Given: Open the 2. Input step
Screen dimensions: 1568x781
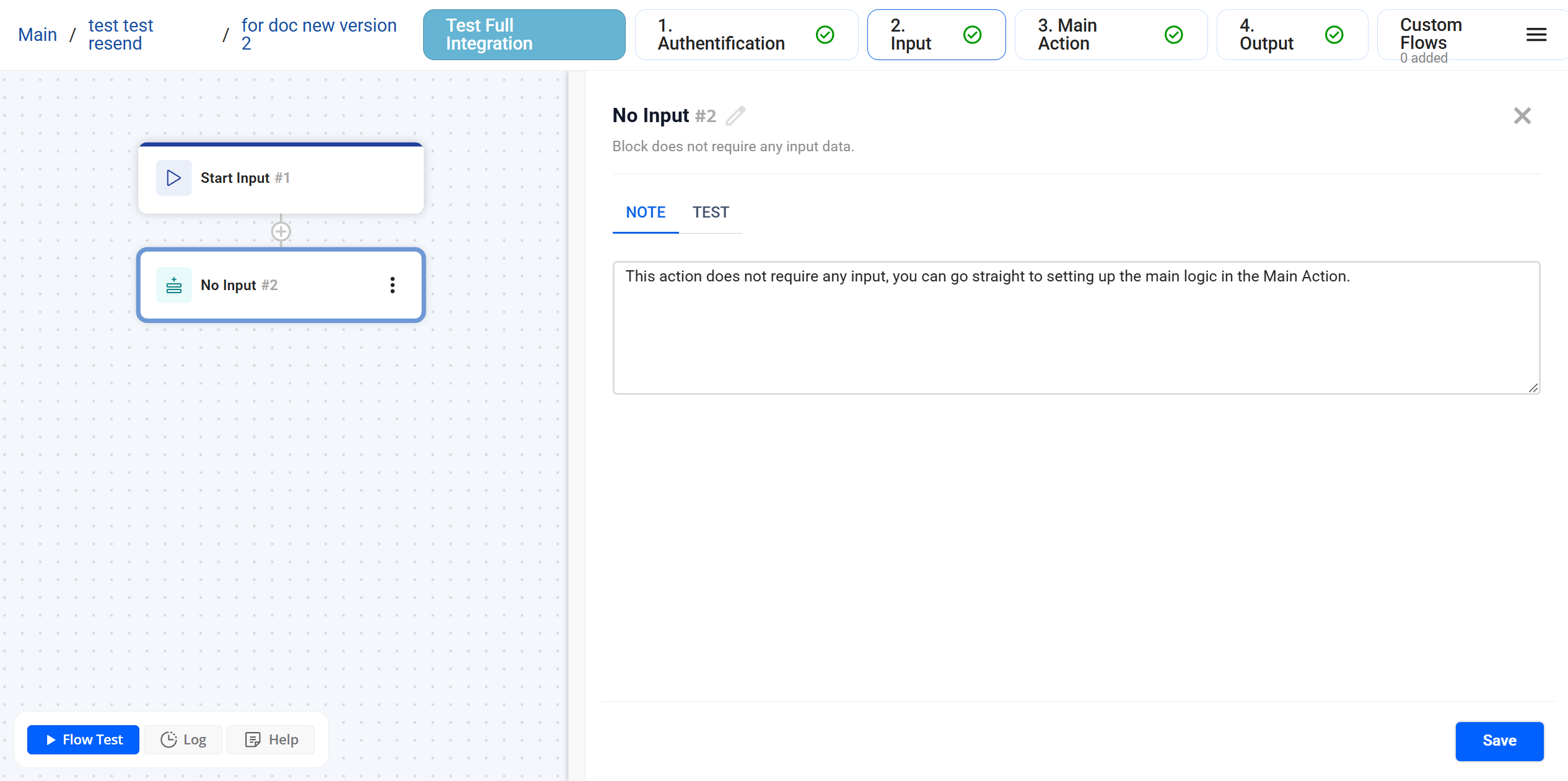Looking at the screenshot, I should pyautogui.click(x=911, y=35).
